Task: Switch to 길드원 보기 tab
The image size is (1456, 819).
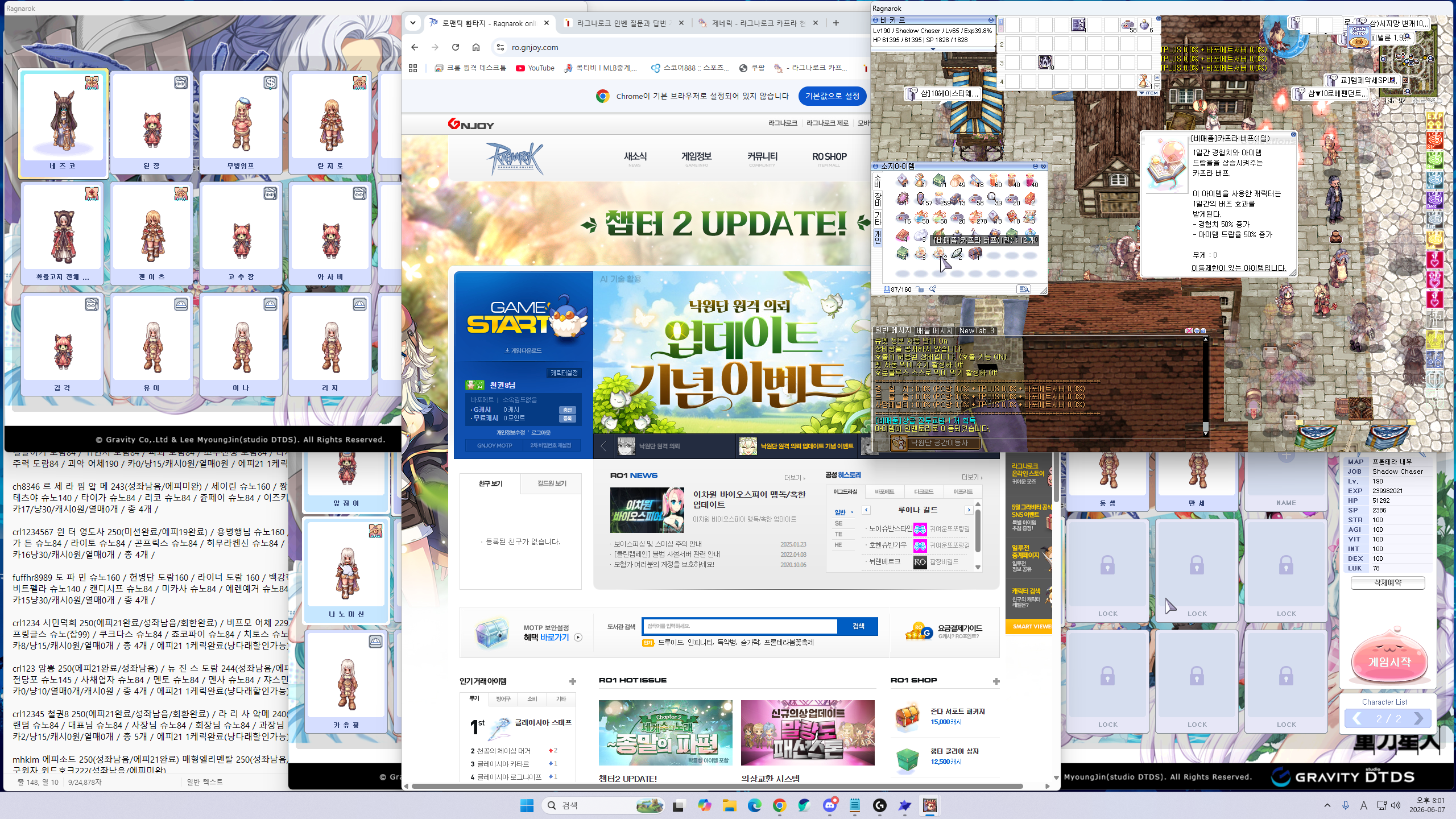Action: point(552,483)
